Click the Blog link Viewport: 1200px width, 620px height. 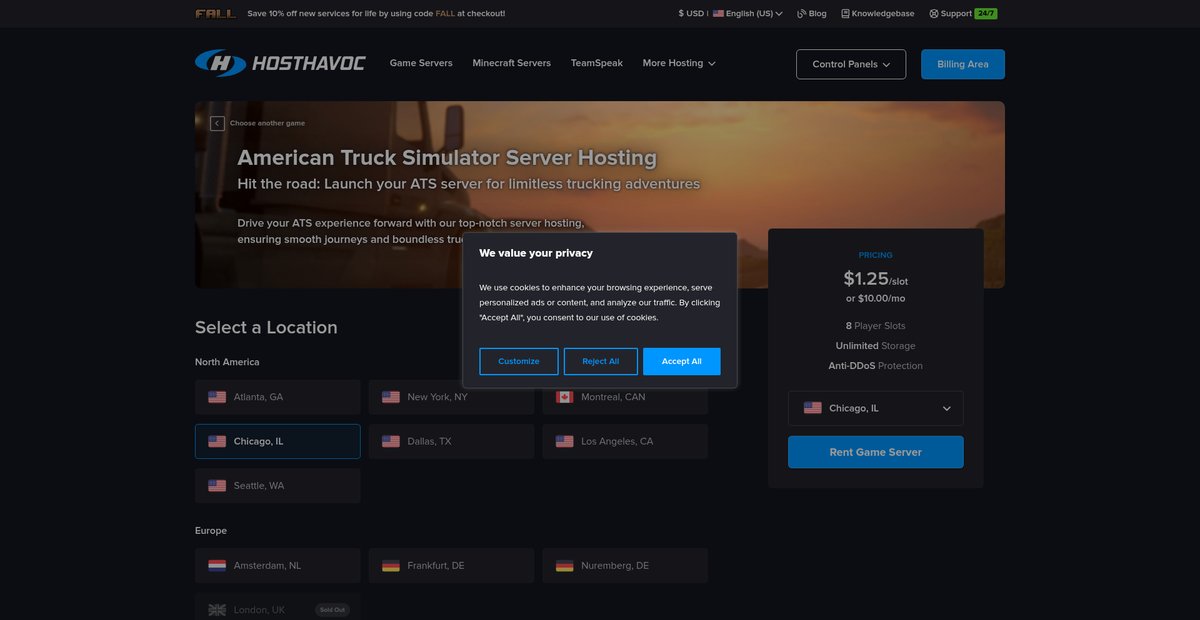coord(812,14)
